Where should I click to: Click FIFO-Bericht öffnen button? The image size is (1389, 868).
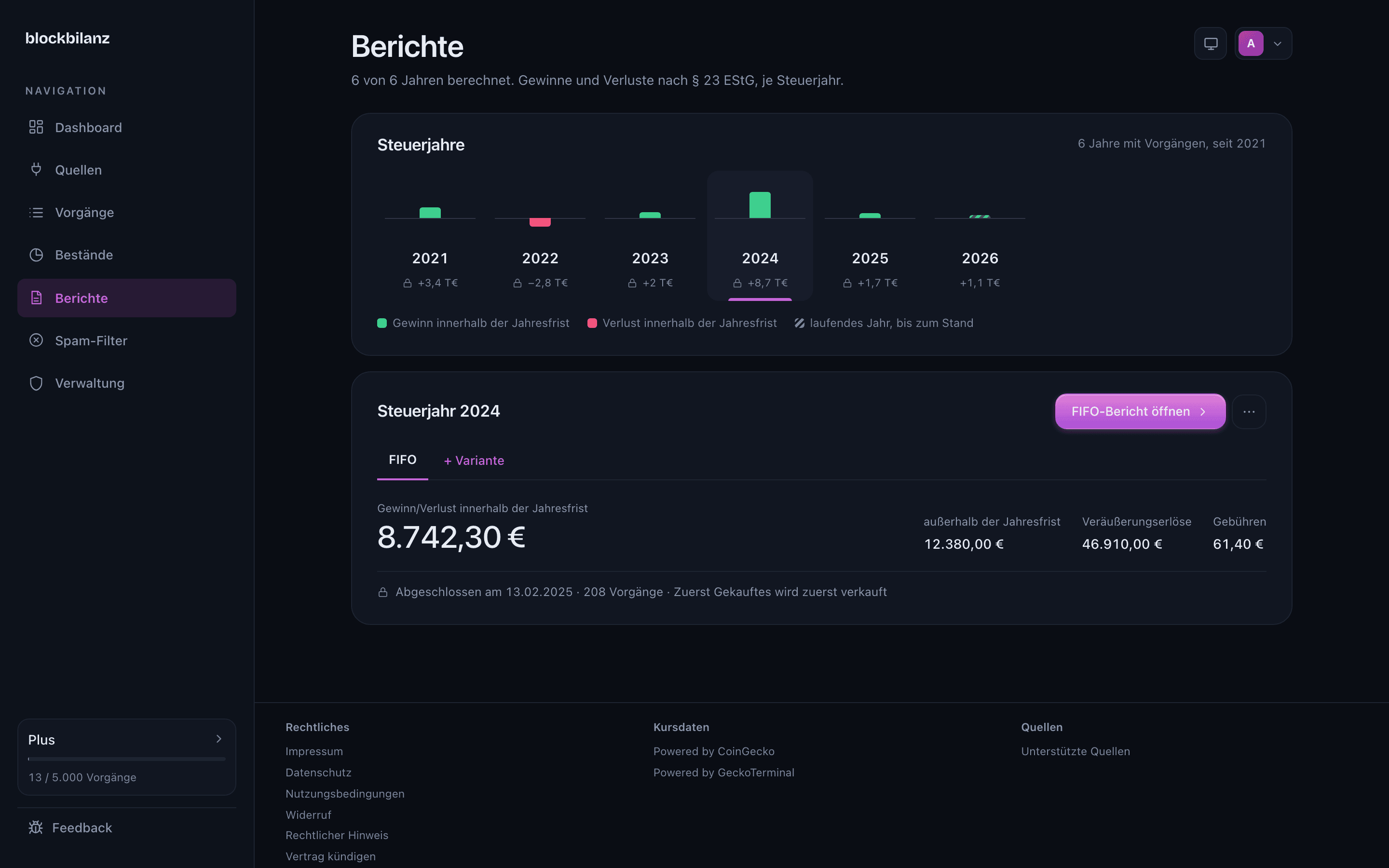pos(1140,412)
